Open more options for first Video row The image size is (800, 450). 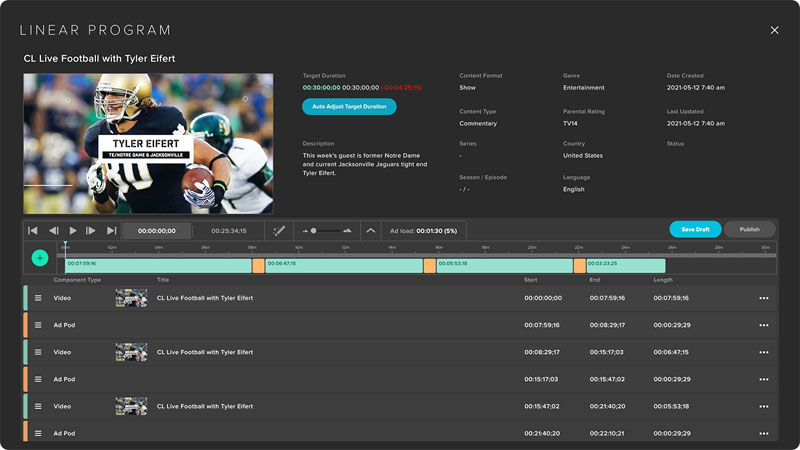pos(764,298)
